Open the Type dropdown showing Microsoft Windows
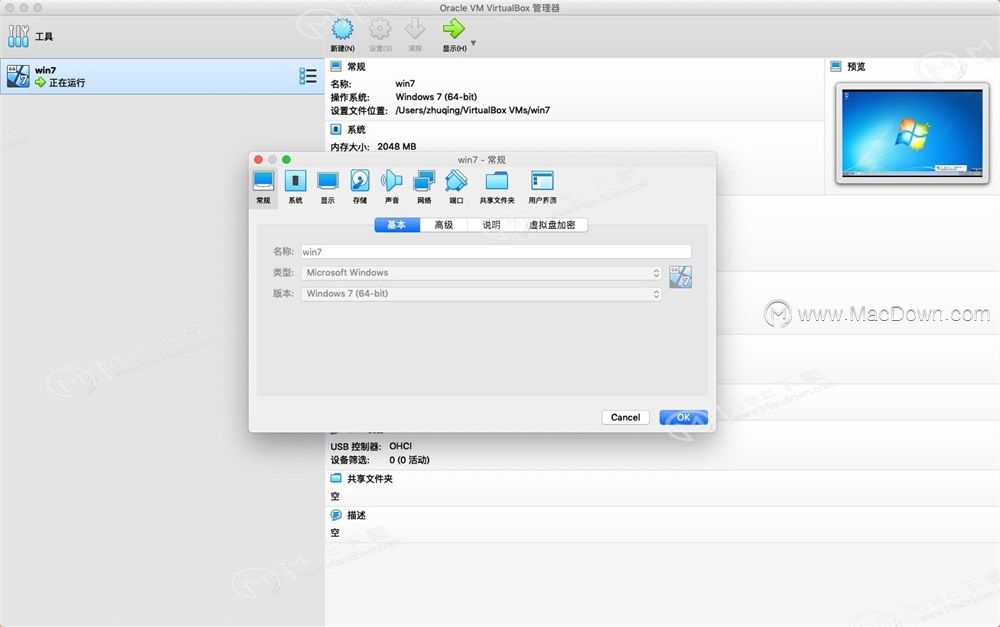 coord(481,272)
